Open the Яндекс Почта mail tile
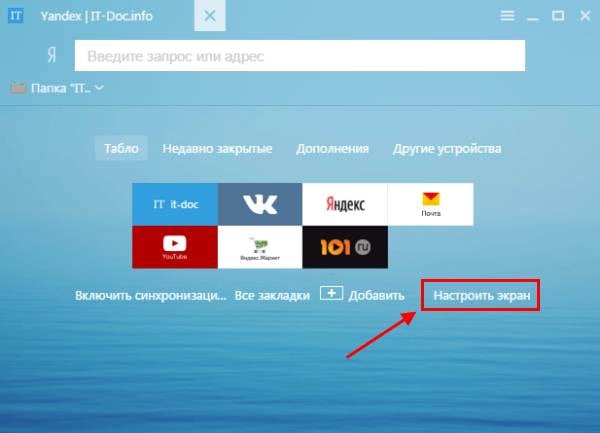Image resolution: width=600 pixels, height=433 pixels. pyautogui.click(x=429, y=204)
